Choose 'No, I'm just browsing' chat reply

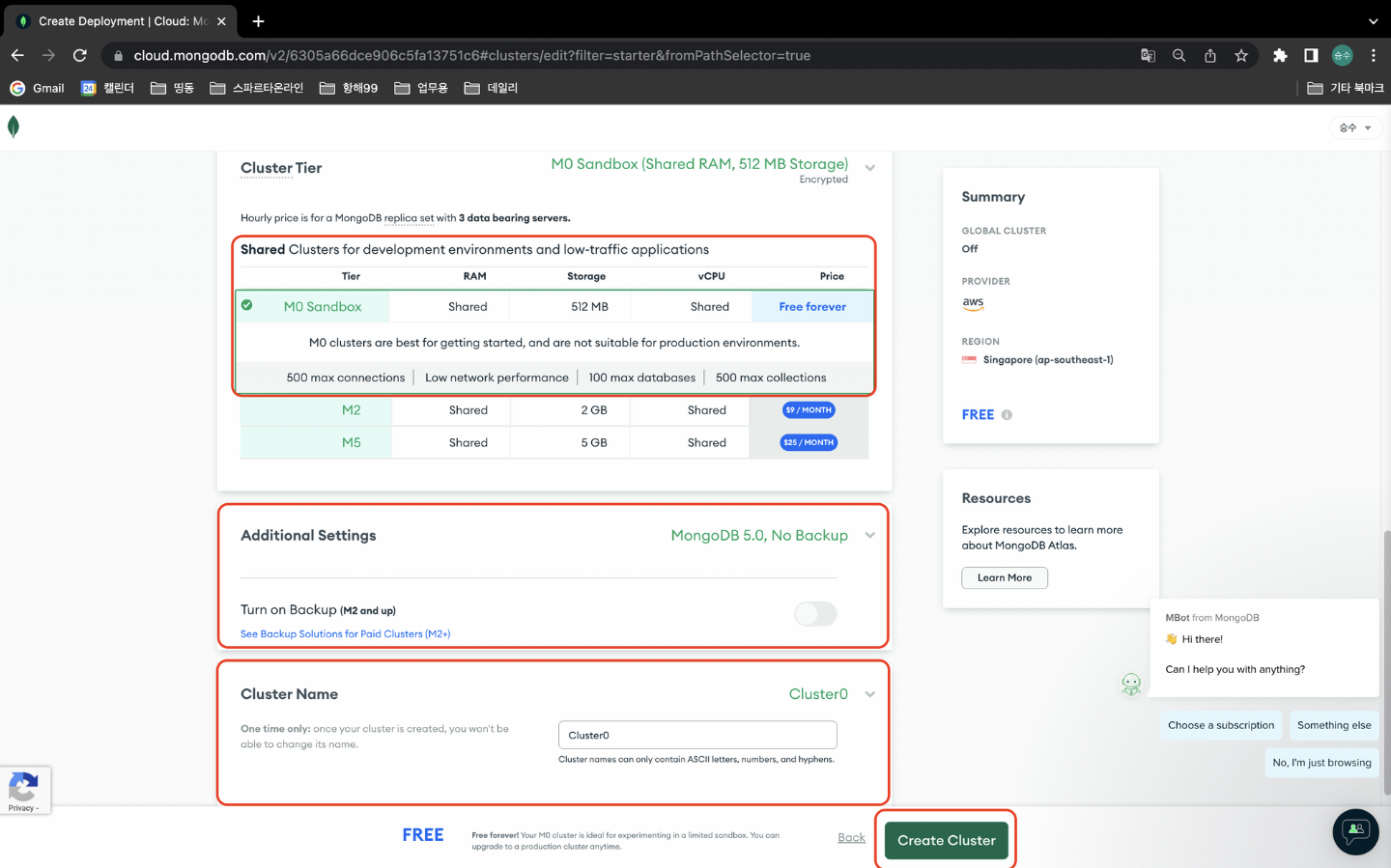[1321, 763]
